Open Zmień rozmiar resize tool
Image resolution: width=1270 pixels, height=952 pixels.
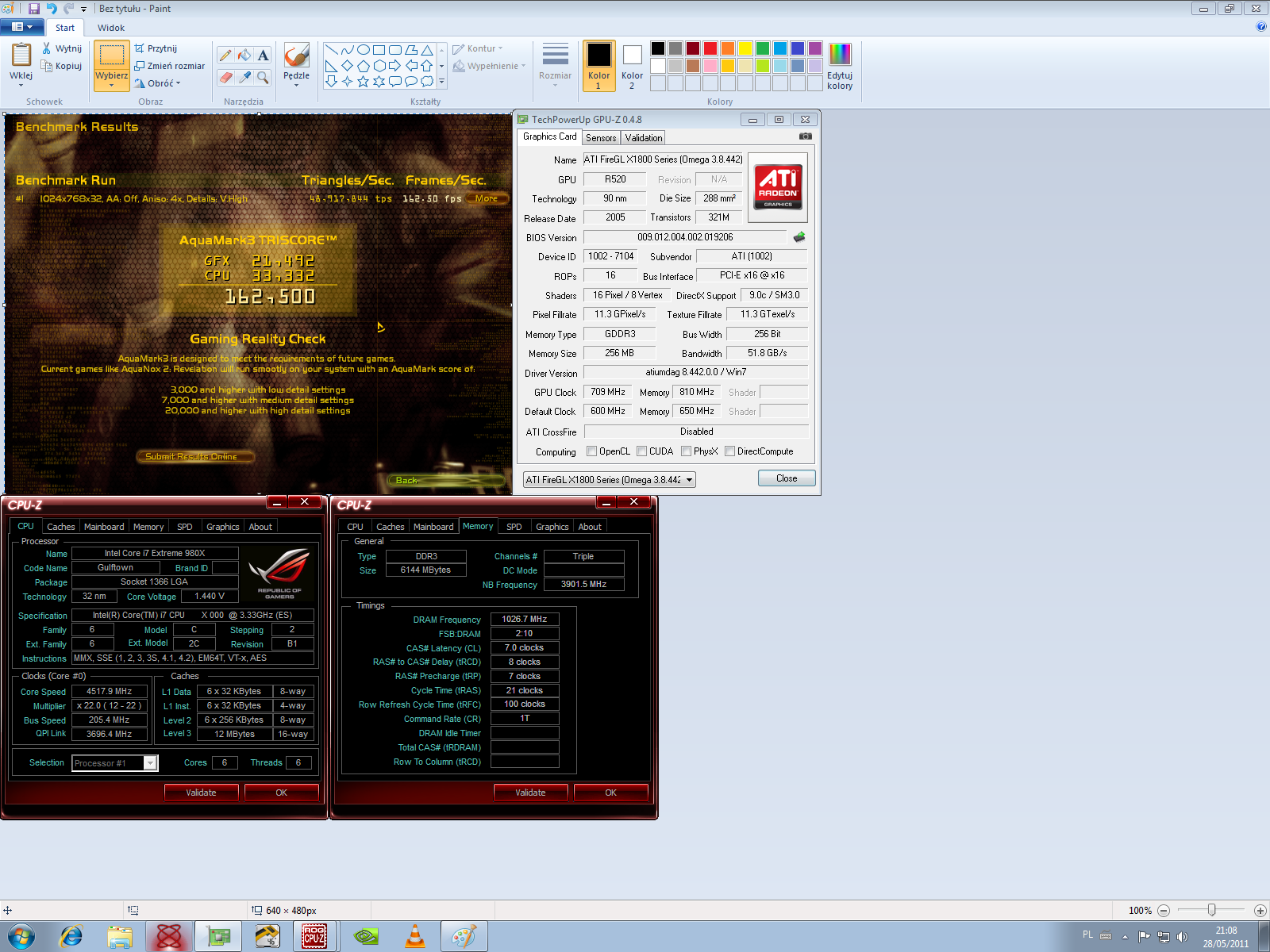pyautogui.click(x=170, y=66)
